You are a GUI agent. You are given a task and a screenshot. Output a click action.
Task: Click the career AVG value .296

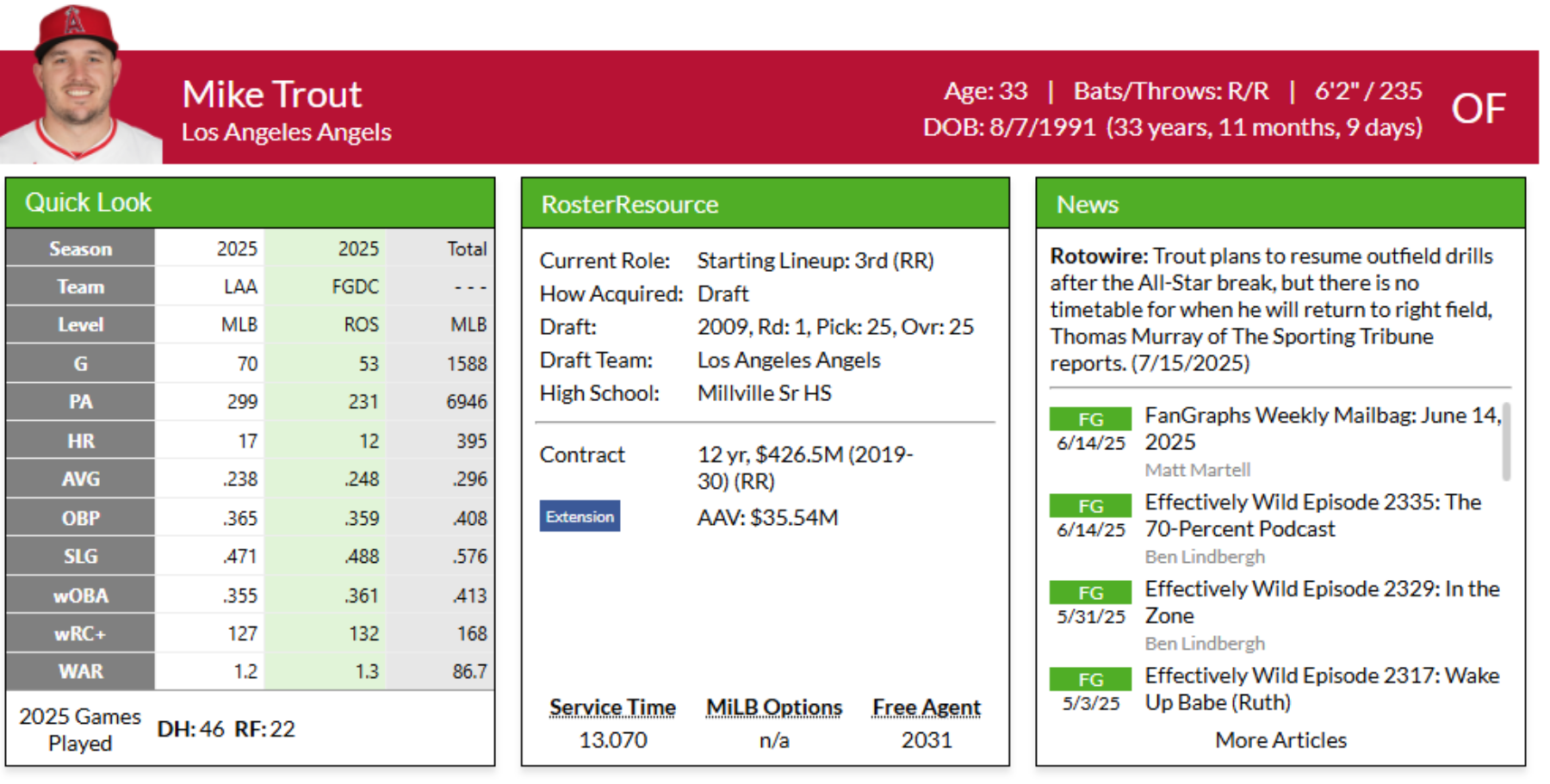click(x=469, y=478)
